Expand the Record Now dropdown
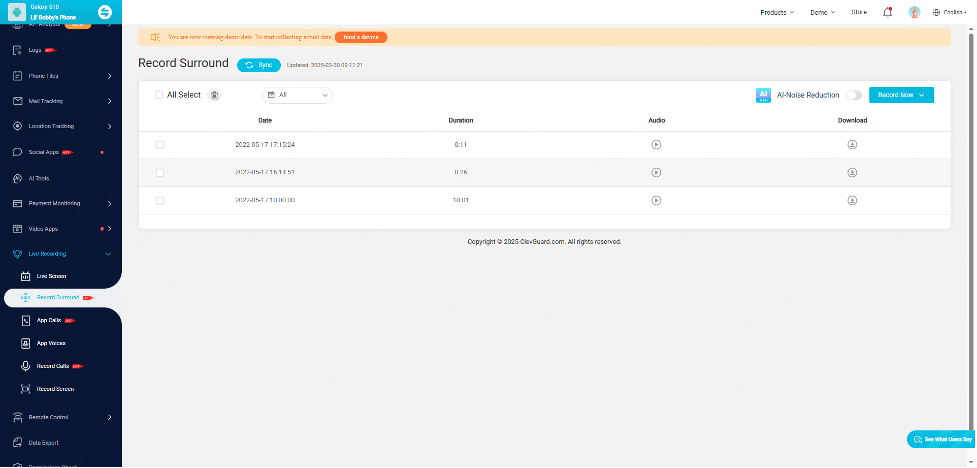 (901, 95)
